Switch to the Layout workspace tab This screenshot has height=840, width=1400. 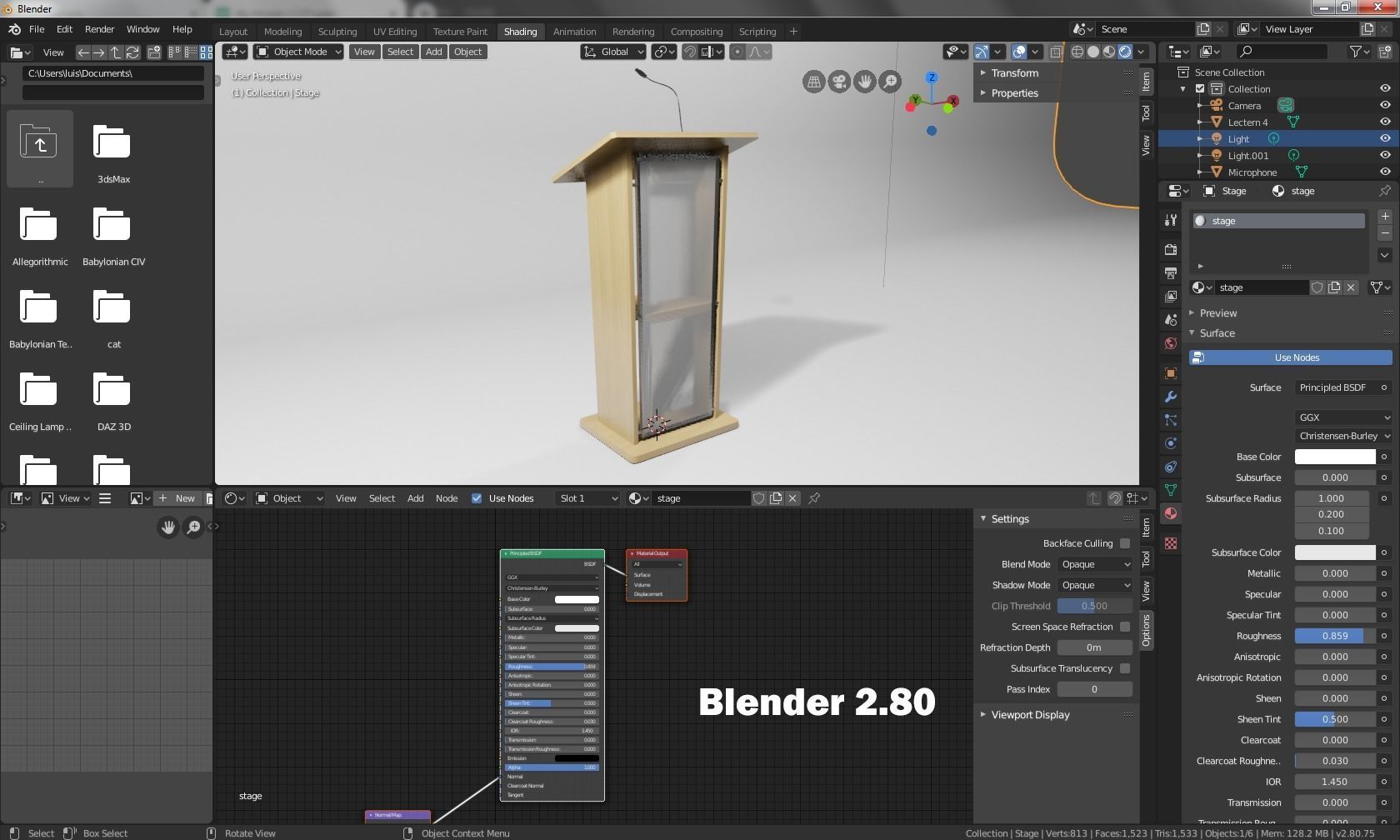(233, 32)
